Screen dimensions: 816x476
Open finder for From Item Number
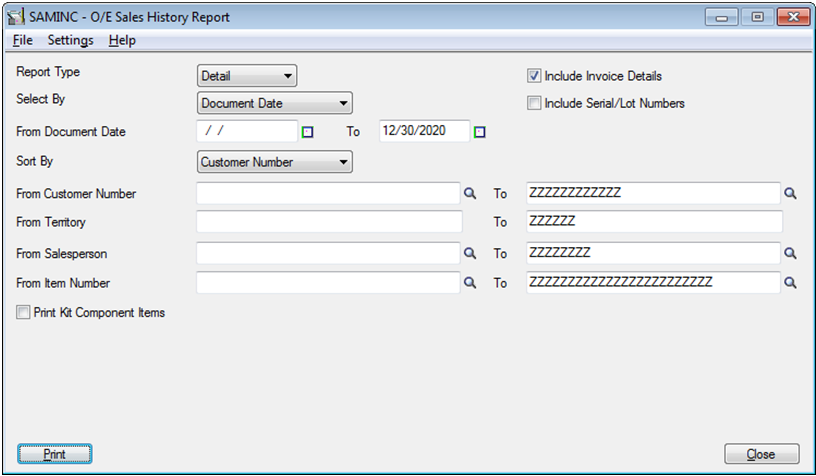coord(470,283)
